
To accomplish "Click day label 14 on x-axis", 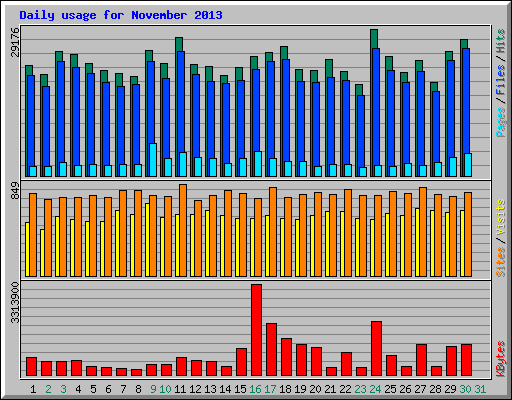I will 225,389.
